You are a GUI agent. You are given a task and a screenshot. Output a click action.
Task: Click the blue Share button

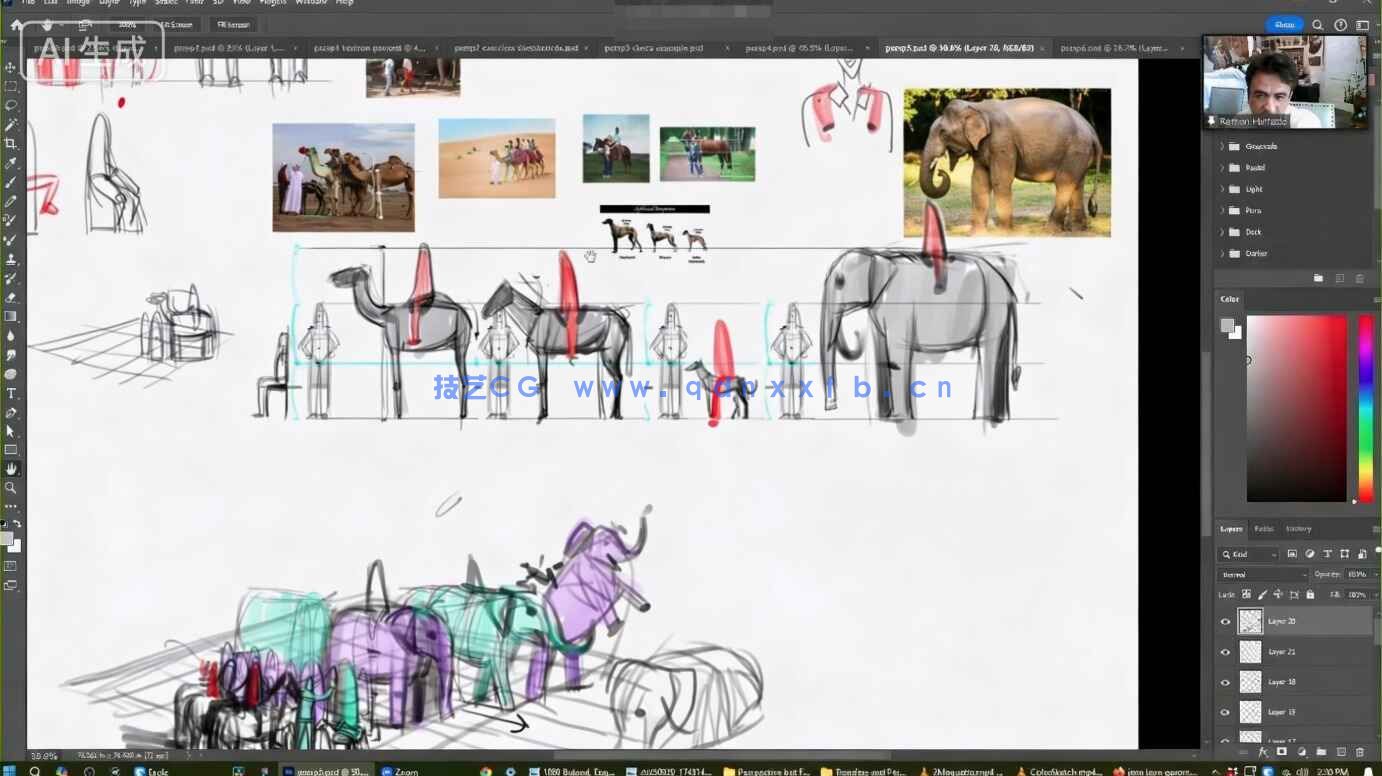click(1284, 25)
